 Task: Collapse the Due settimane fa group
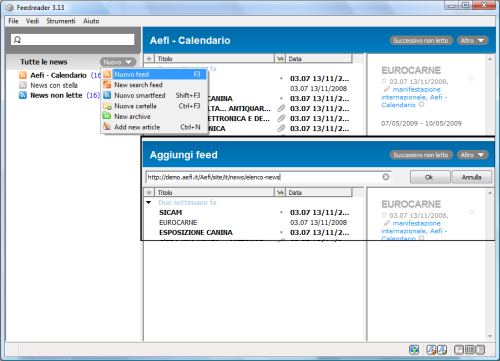point(149,202)
